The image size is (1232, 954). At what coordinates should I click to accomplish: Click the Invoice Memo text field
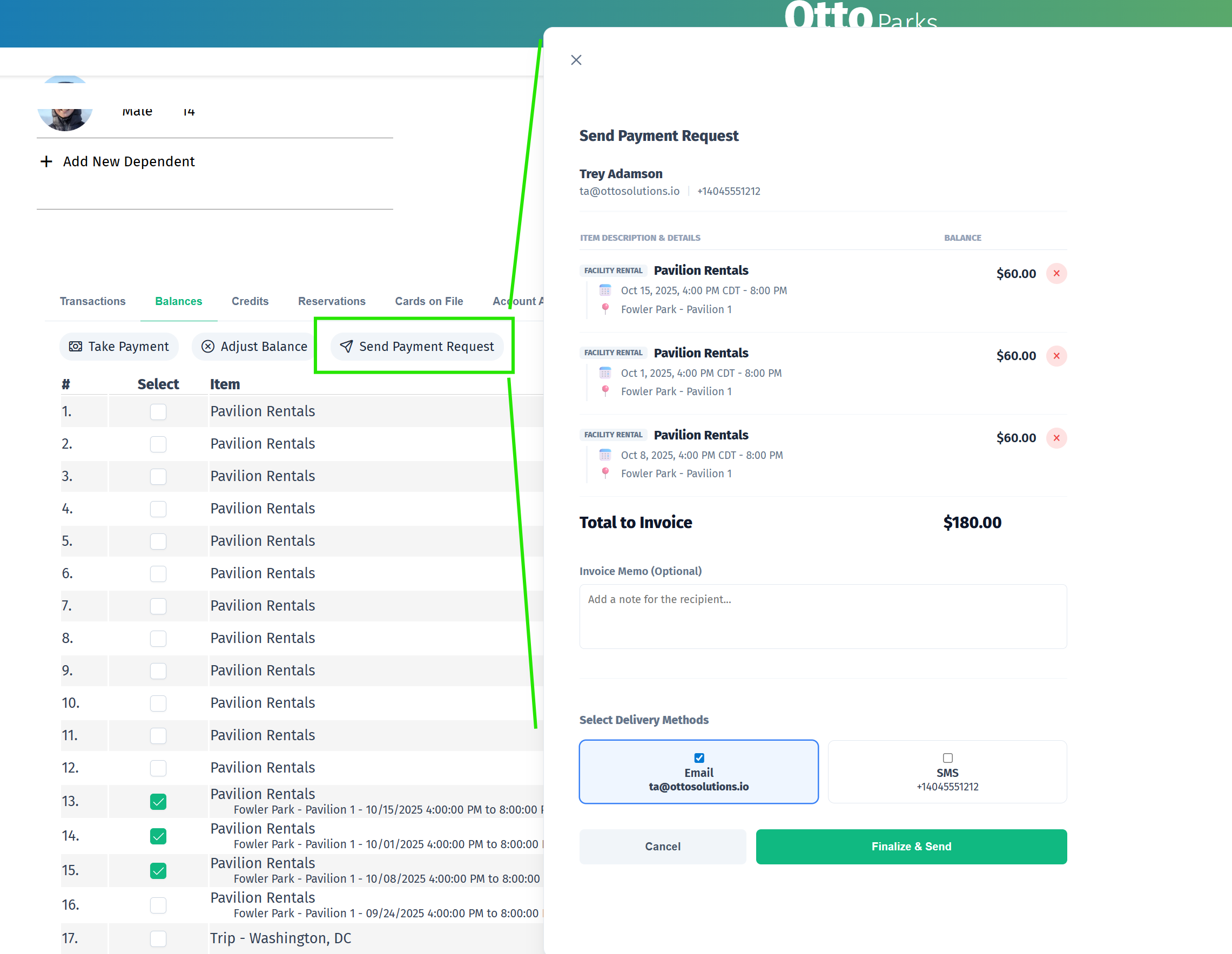823,616
